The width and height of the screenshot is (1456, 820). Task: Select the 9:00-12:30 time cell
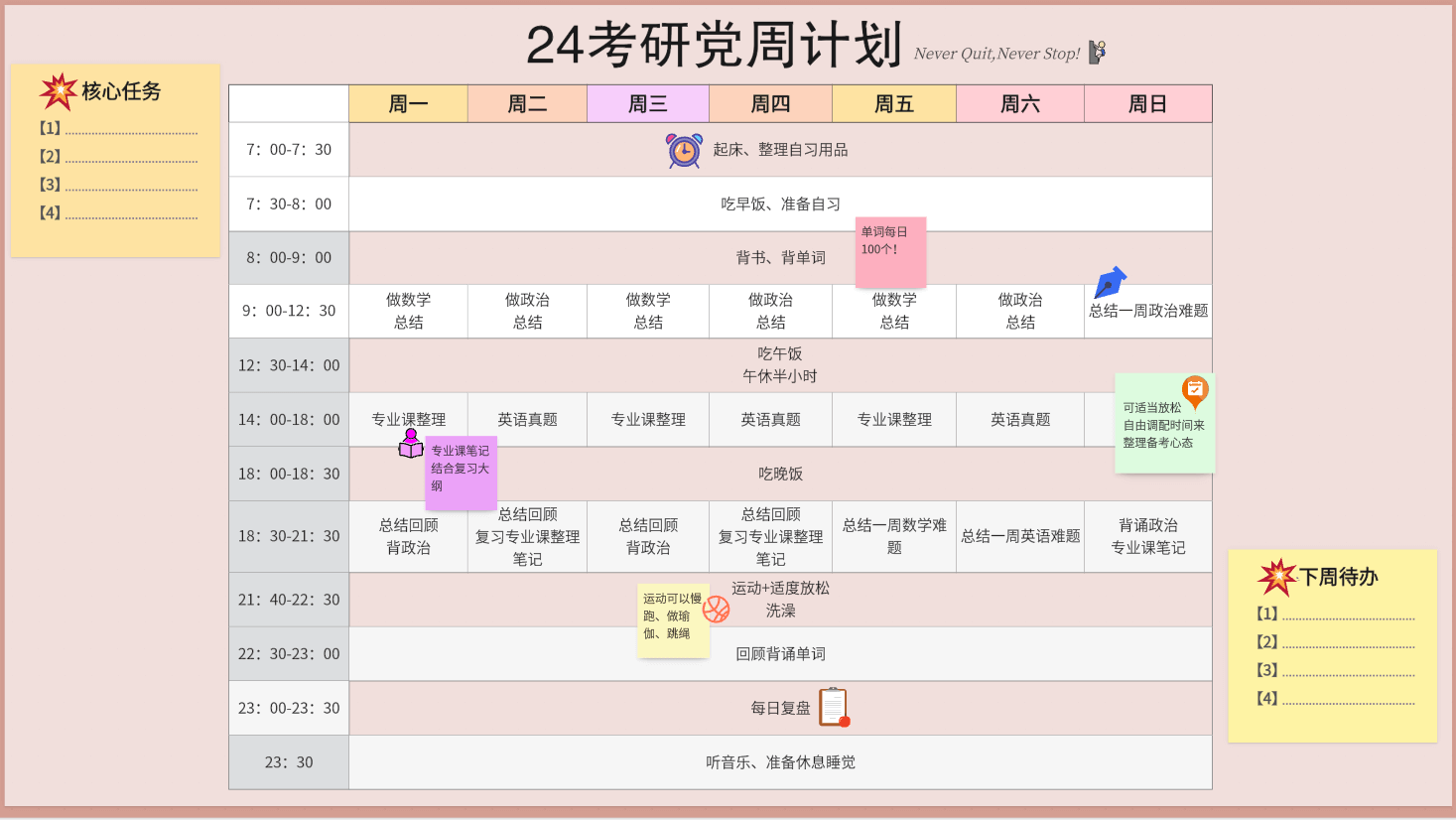pos(289,311)
